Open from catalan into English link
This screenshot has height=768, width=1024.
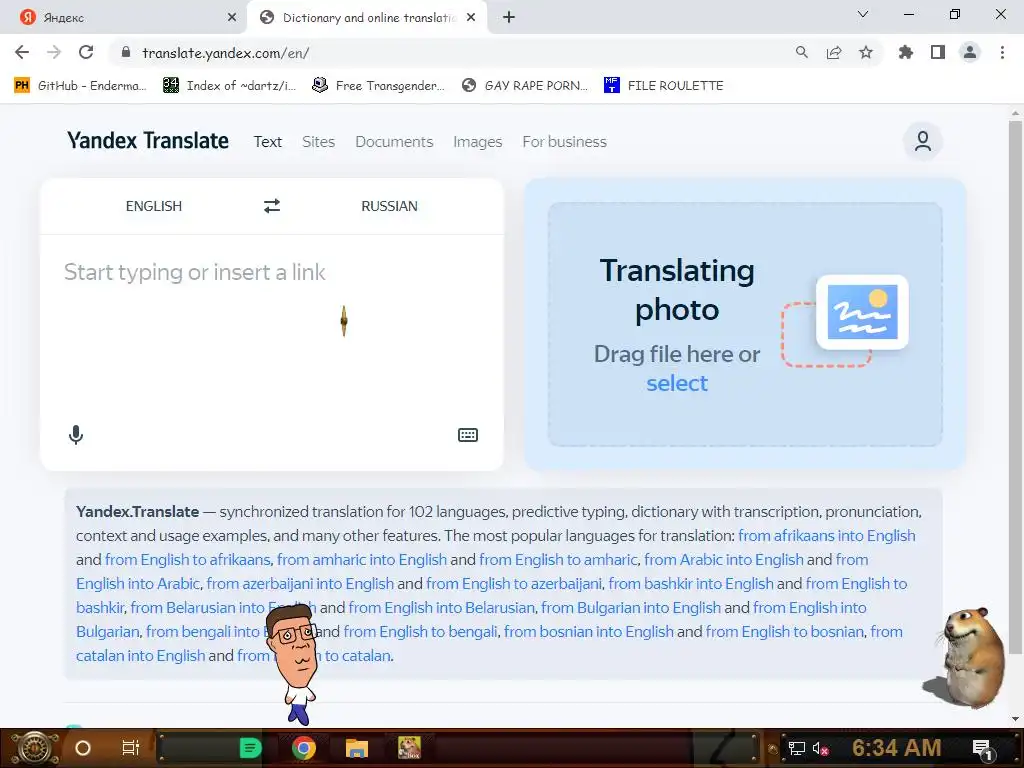[140, 656]
